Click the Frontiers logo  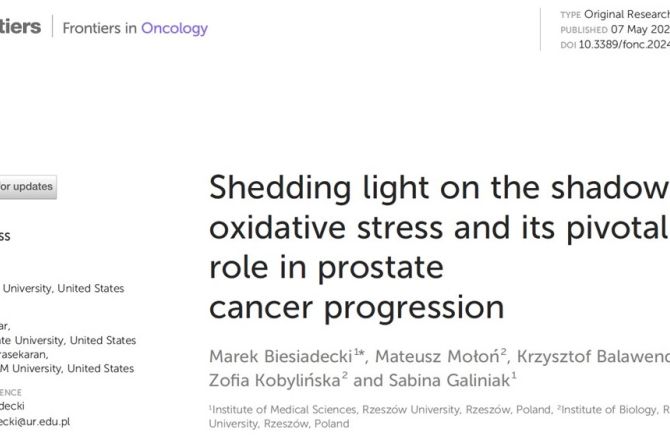(x=20, y=27)
